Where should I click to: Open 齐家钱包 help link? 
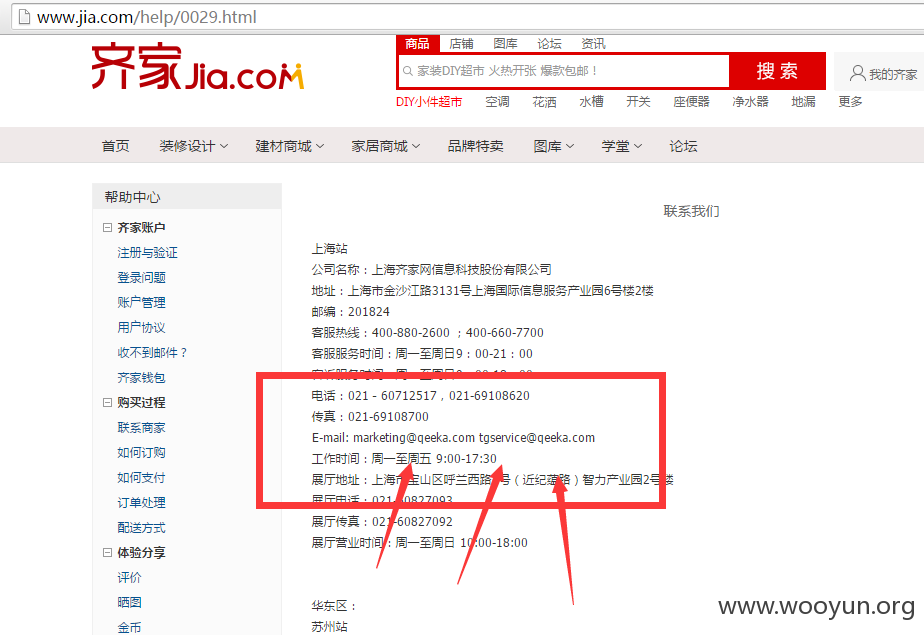tap(141, 378)
